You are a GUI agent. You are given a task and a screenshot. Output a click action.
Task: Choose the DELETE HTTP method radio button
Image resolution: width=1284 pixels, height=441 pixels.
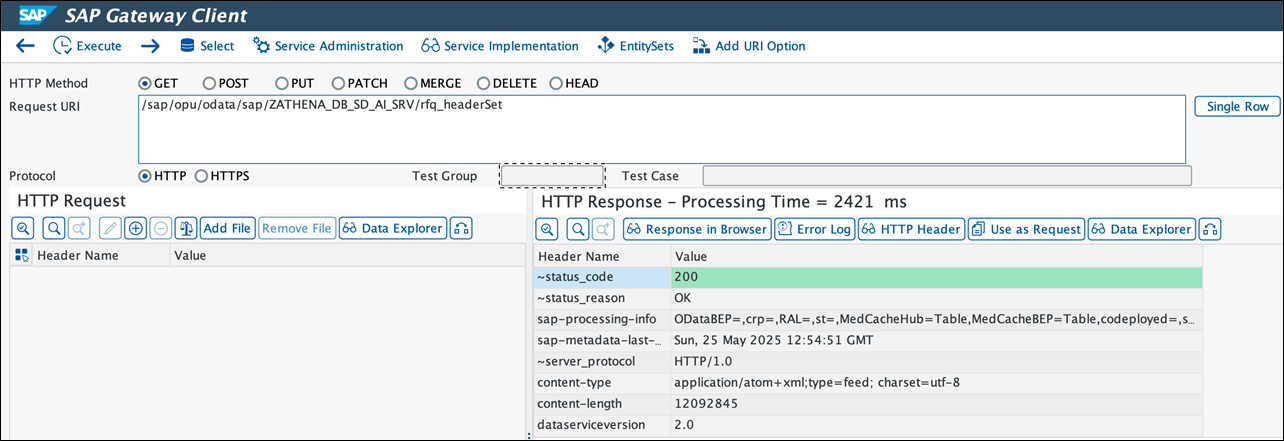tap(484, 84)
